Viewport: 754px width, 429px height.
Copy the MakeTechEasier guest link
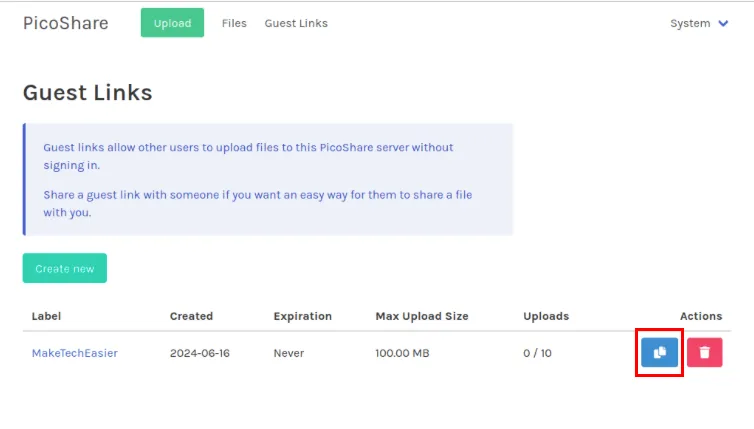659,353
